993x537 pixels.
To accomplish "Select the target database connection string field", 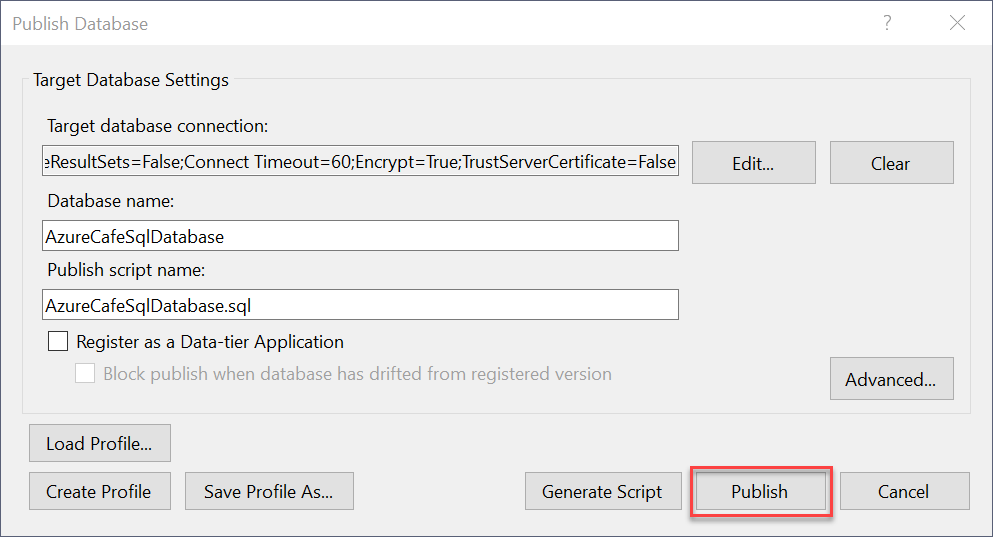I will point(360,161).
